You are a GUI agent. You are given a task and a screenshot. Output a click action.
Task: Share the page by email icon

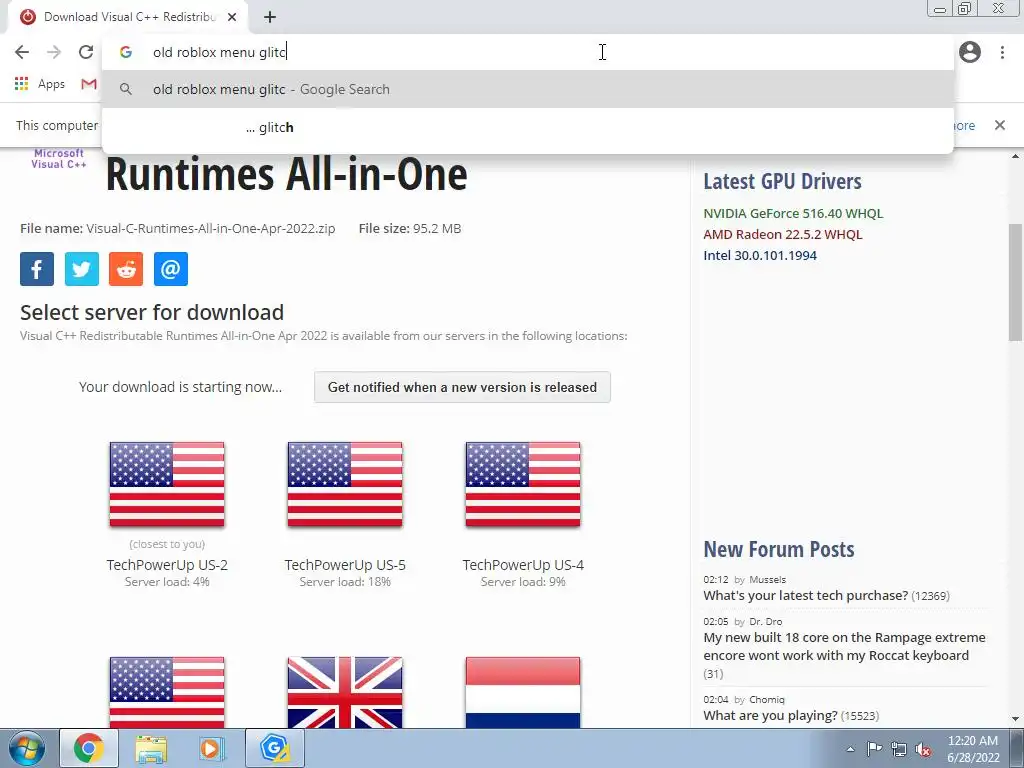click(171, 269)
